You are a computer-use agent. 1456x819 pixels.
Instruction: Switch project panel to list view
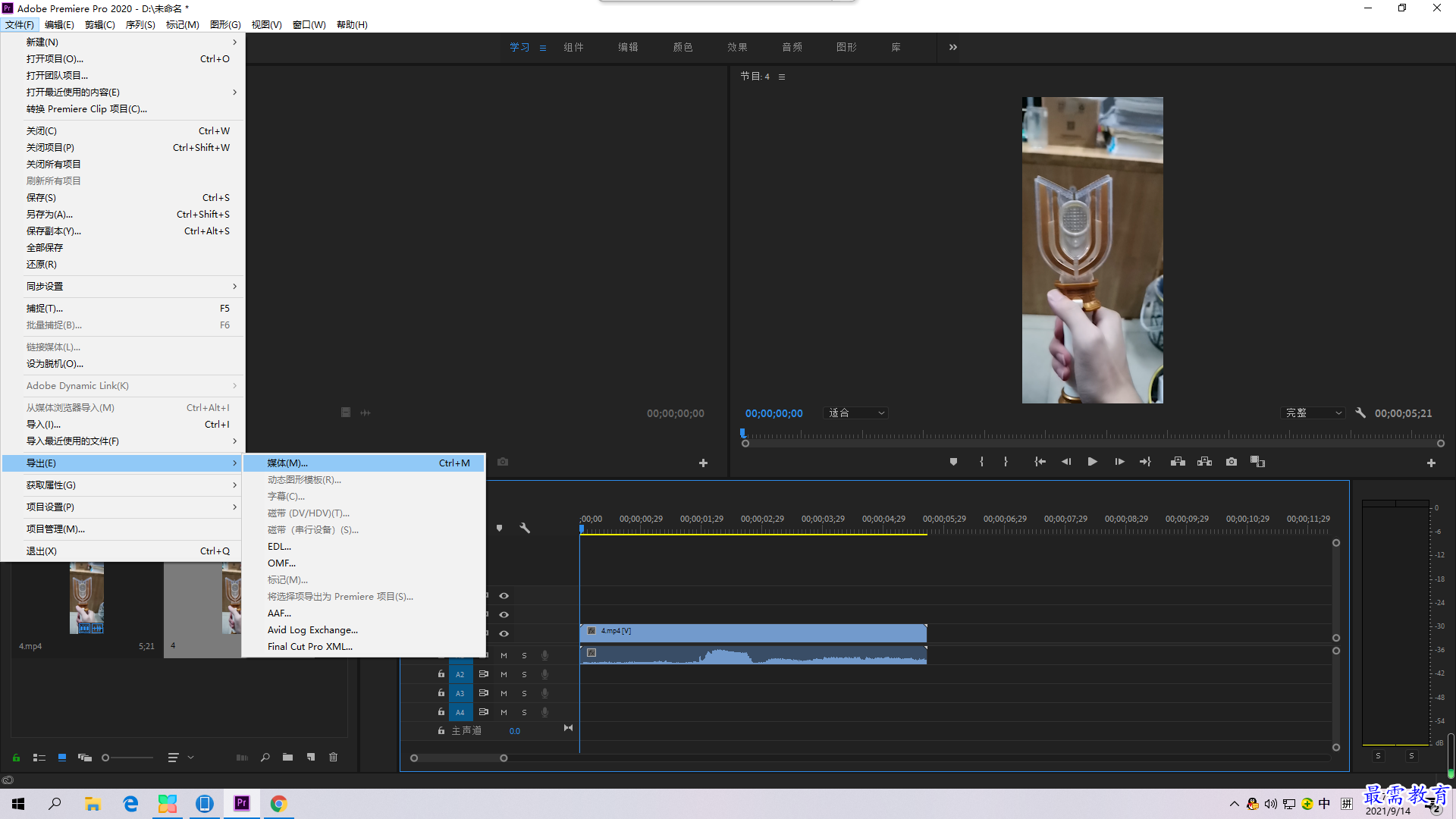[x=39, y=758]
